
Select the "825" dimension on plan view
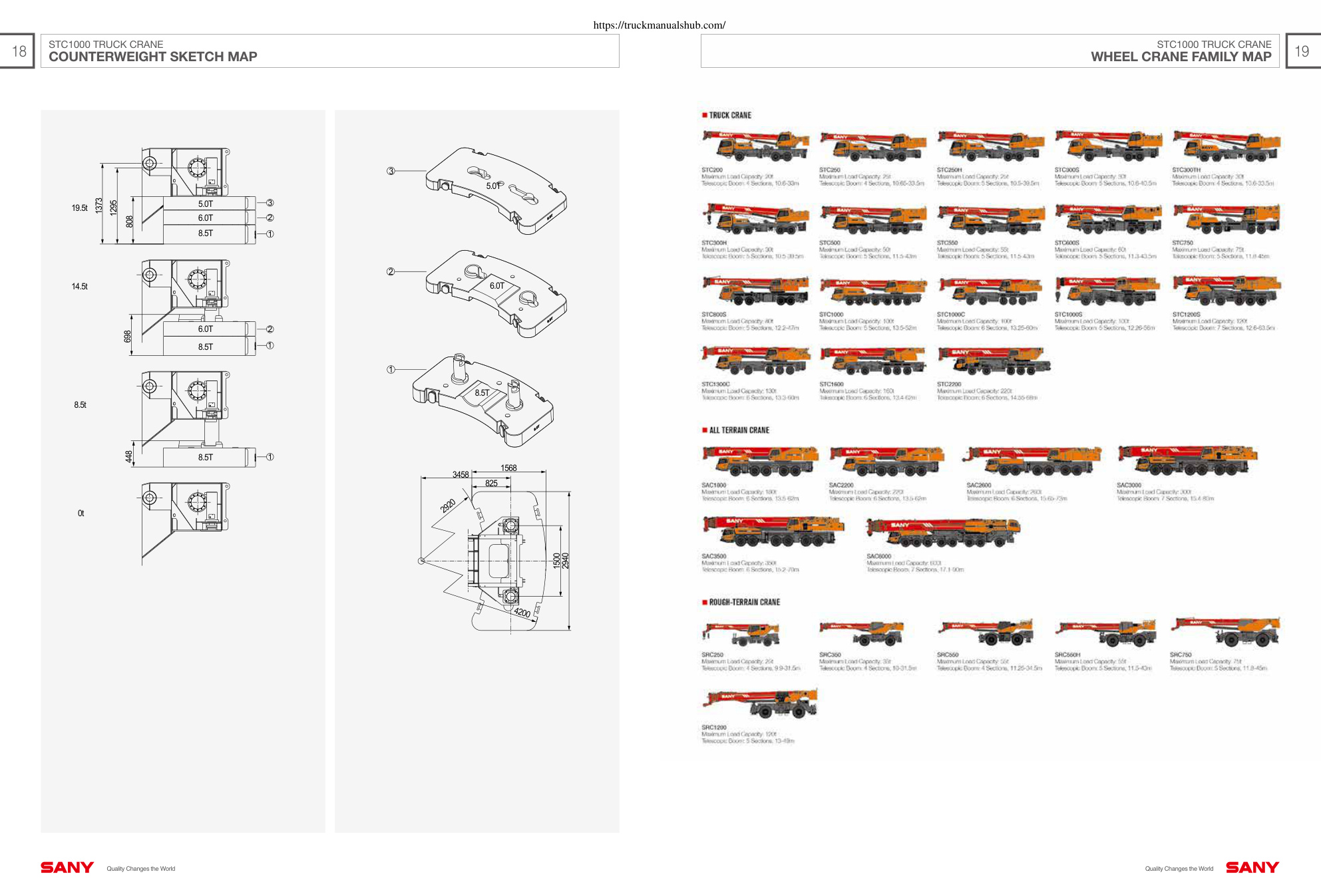(491, 484)
